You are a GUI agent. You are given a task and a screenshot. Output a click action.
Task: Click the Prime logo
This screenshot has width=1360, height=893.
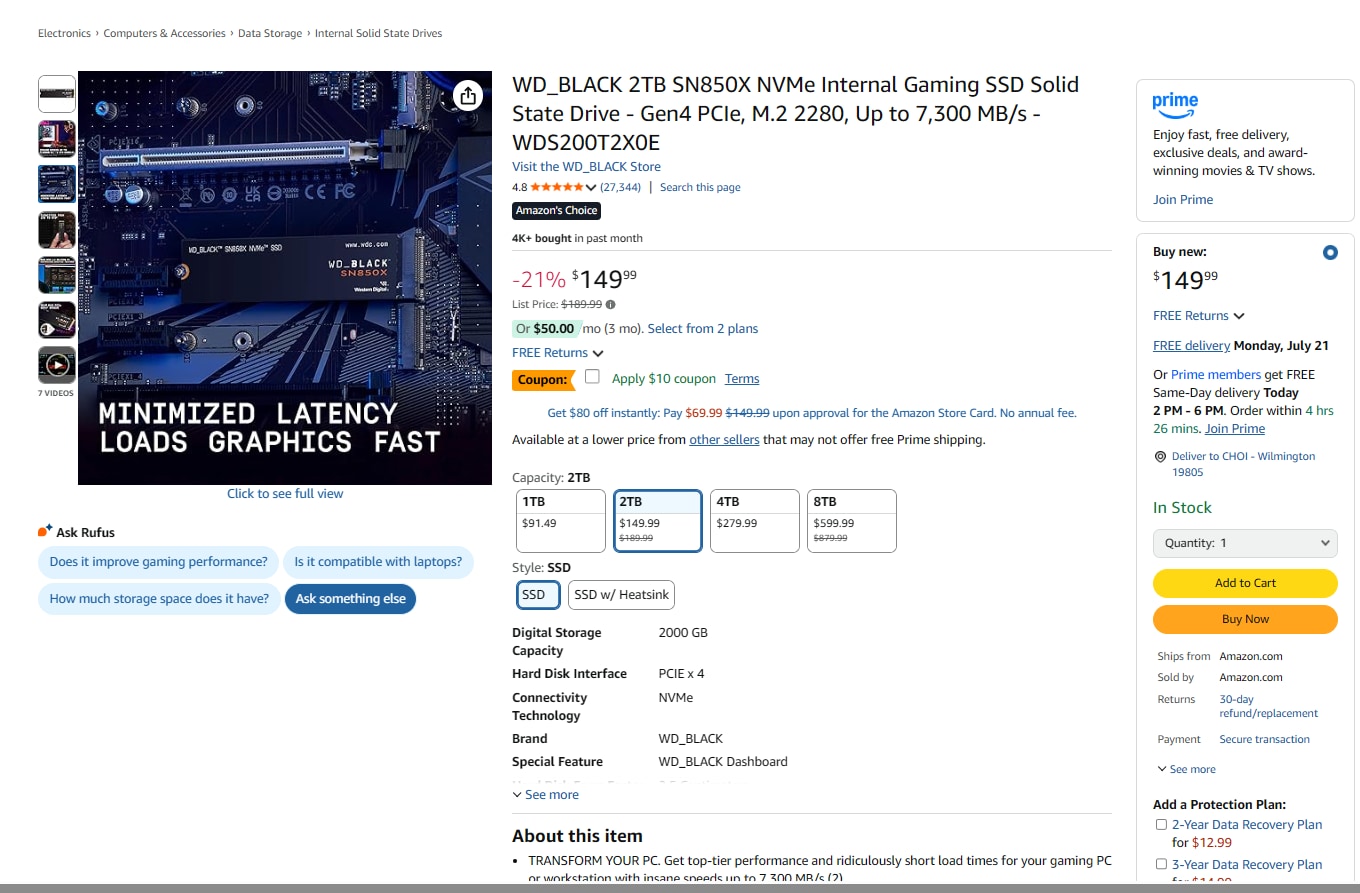[x=1175, y=102]
